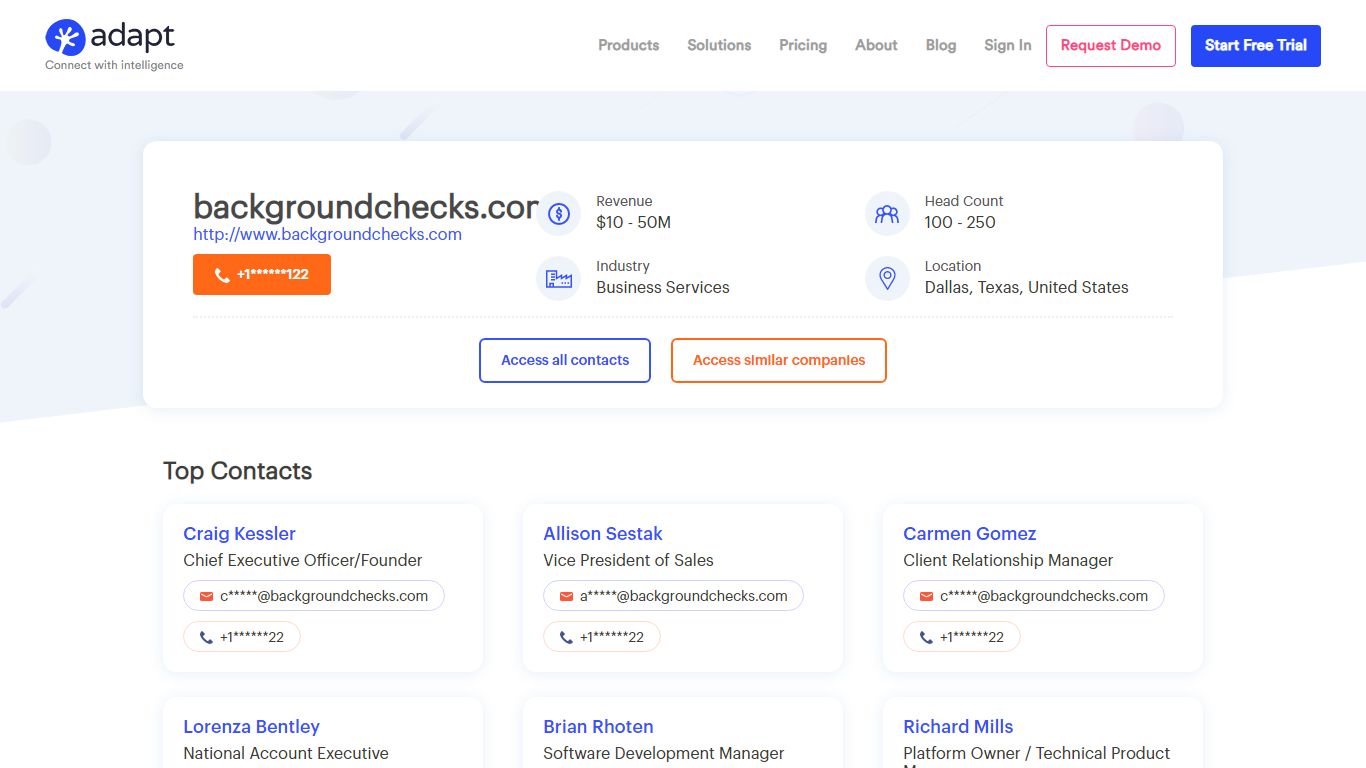This screenshot has height=768, width=1366.
Task: Click the Request Demo button
Action: 1111,46
